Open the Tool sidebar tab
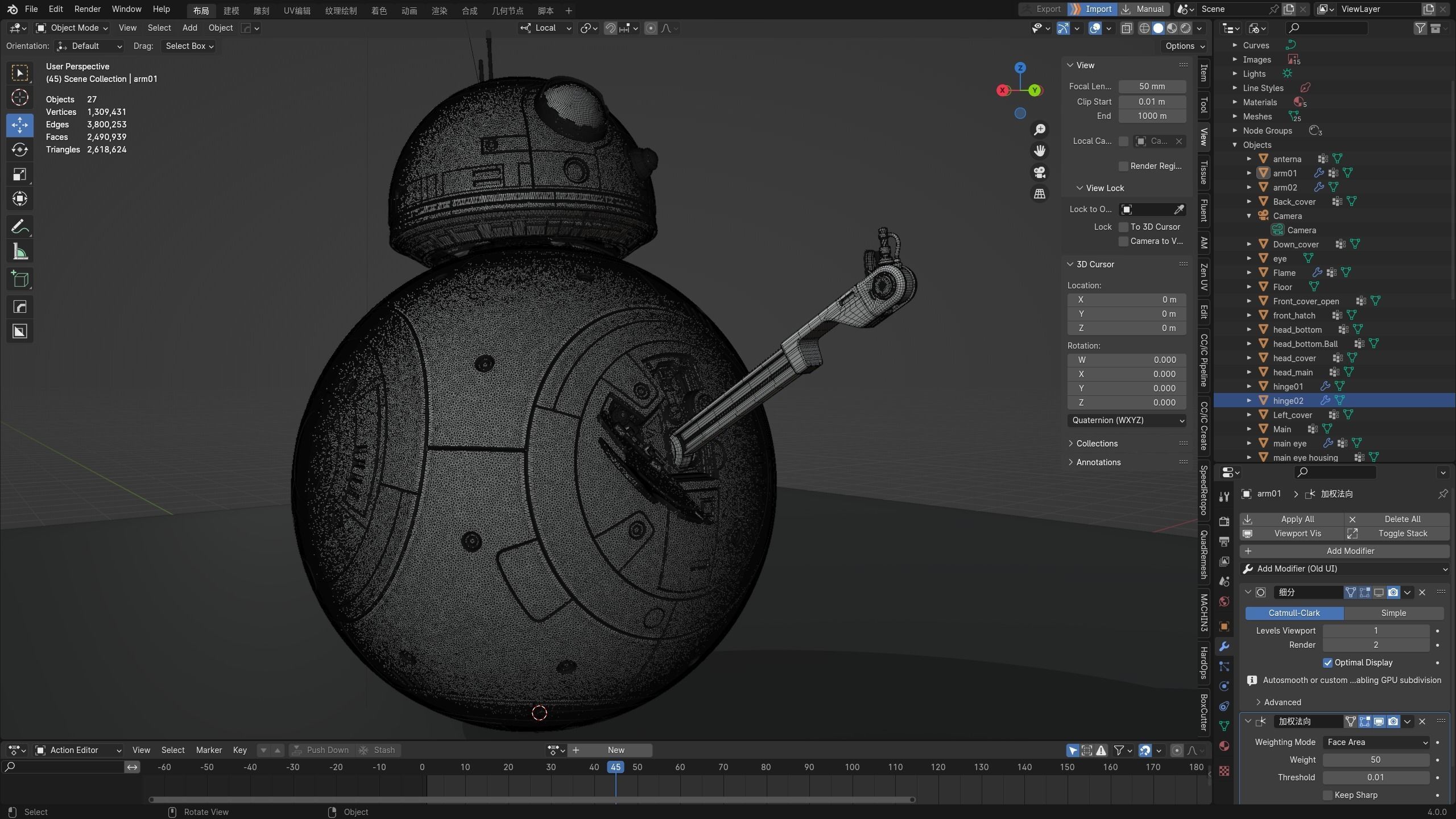The width and height of the screenshot is (1456, 819). (1203, 105)
